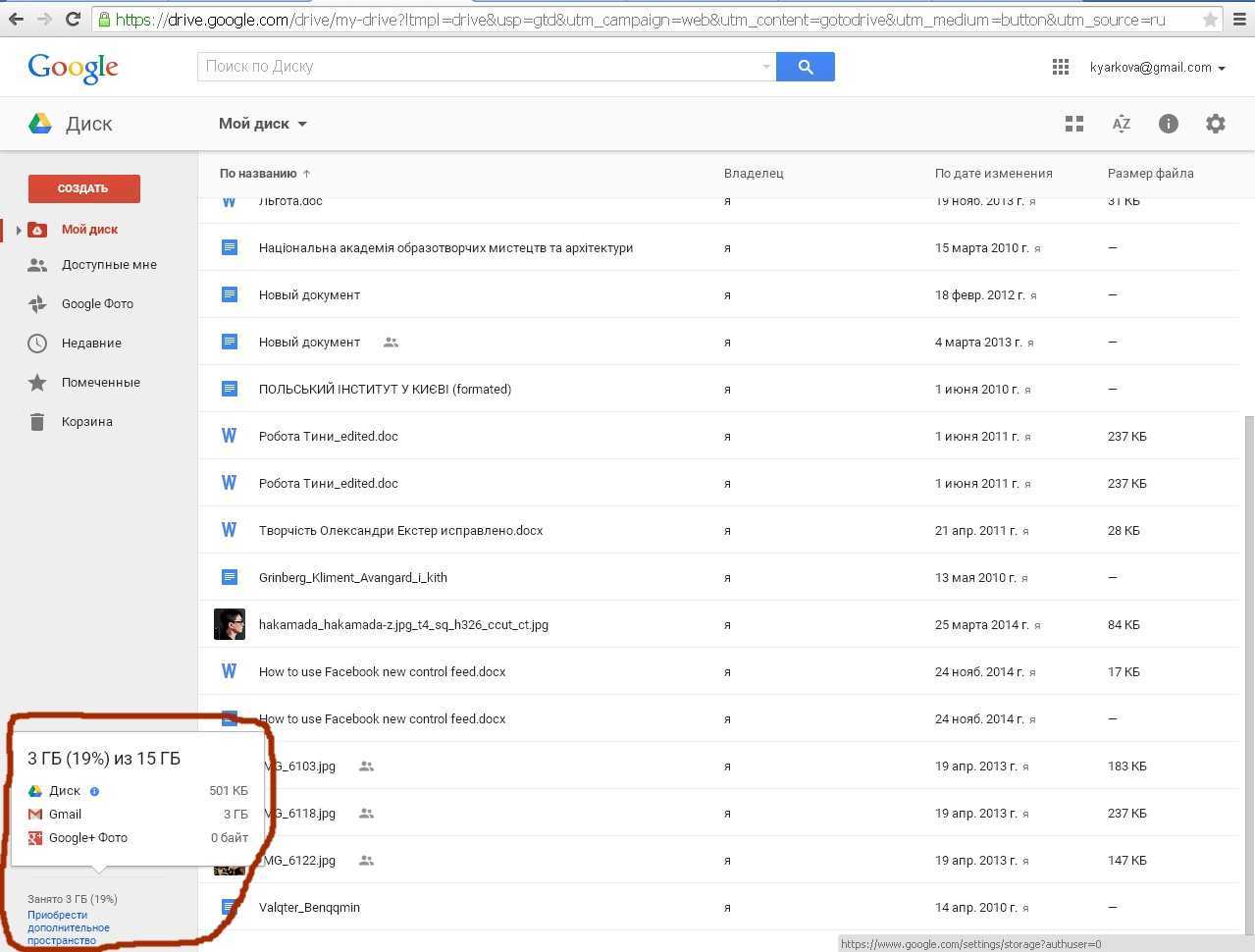Open the Корзина trash section
The height and width of the screenshot is (952, 1255).
coord(86,422)
